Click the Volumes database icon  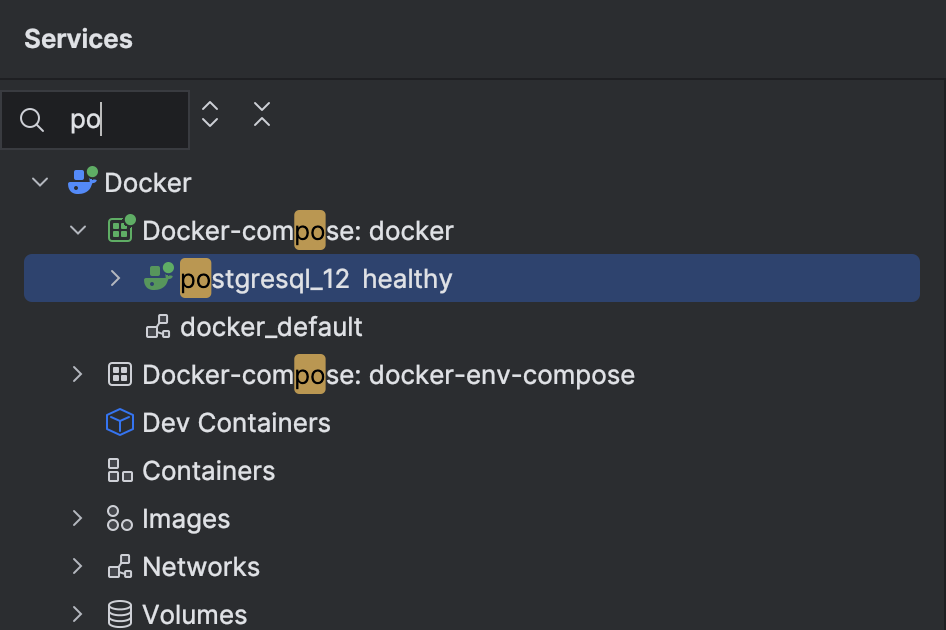[x=119, y=614]
